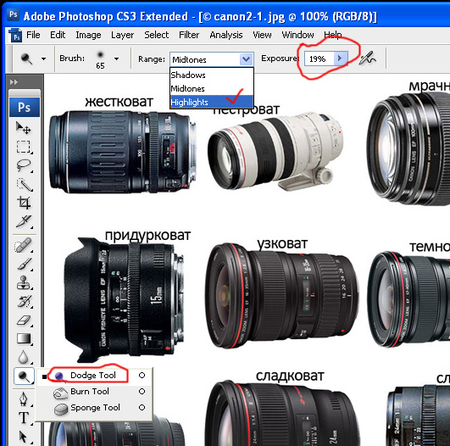
Task: Open the Filter menu
Action: [189, 35]
